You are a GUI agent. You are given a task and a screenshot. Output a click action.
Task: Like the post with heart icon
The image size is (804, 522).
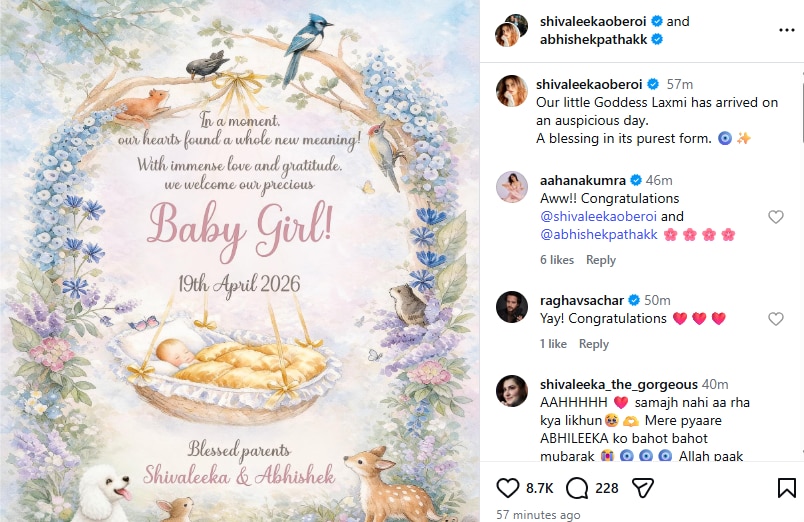pos(508,487)
